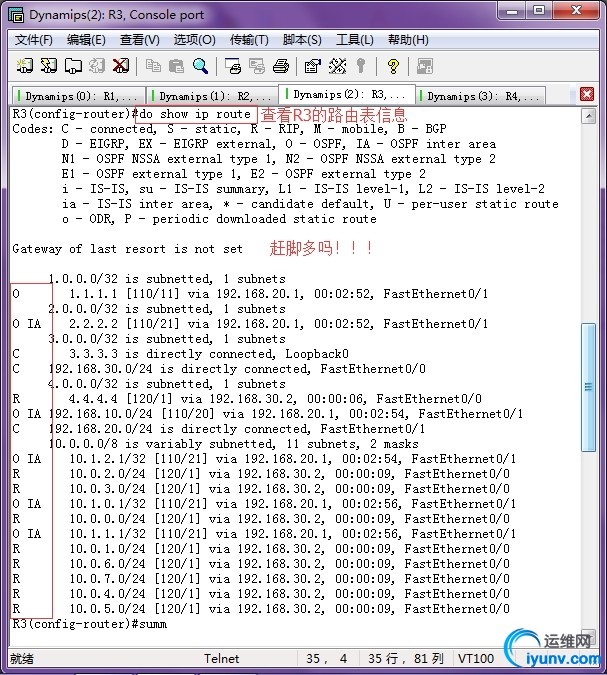The width and height of the screenshot is (607, 675).
Task: Open the 文件(F) menu
Action: pos(34,40)
